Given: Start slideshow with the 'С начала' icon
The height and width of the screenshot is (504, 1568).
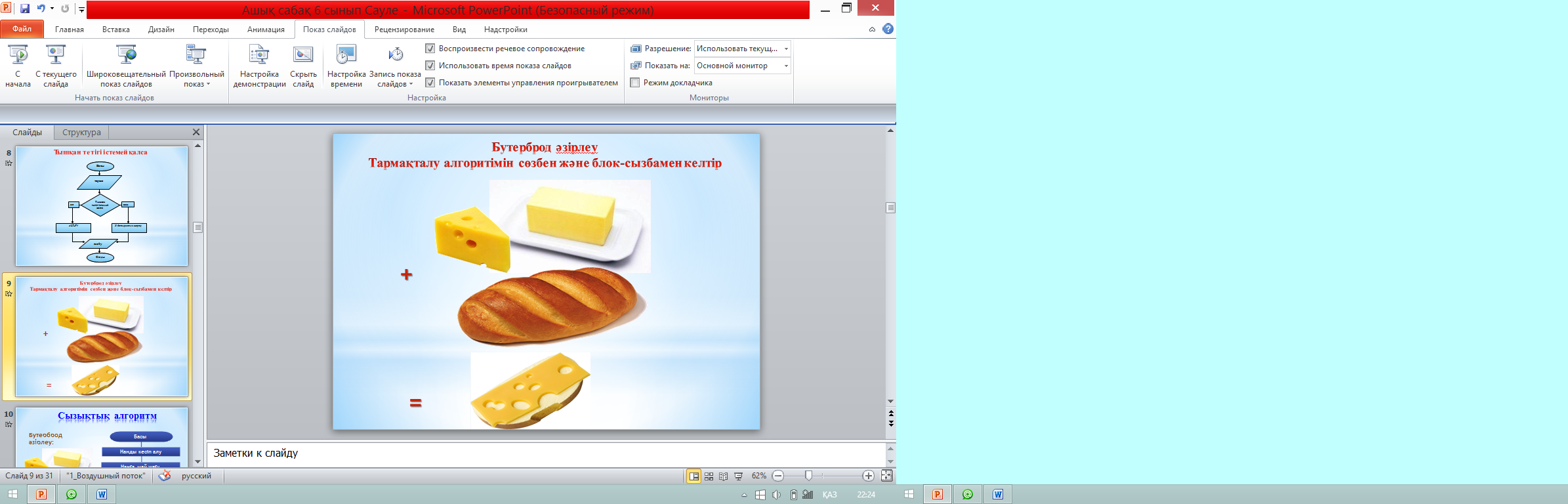Looking at the screenshot, I should 18,54.
